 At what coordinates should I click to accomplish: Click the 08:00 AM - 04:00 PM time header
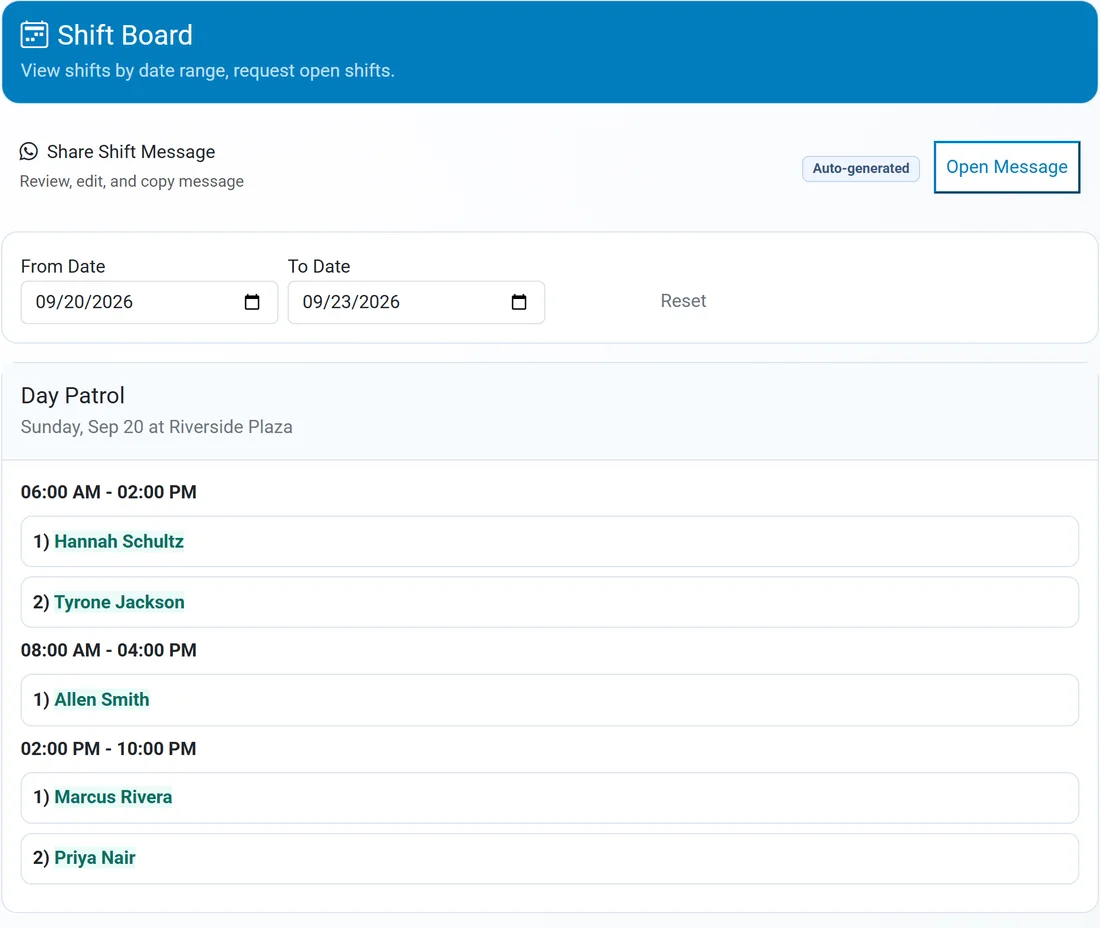pyautogui.click(x=109, y=650)
